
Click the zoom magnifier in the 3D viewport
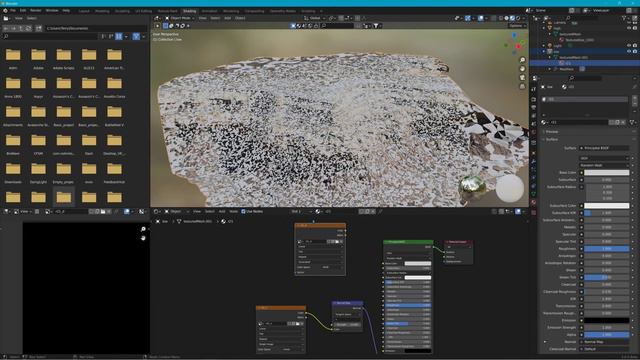click(522, 60)
